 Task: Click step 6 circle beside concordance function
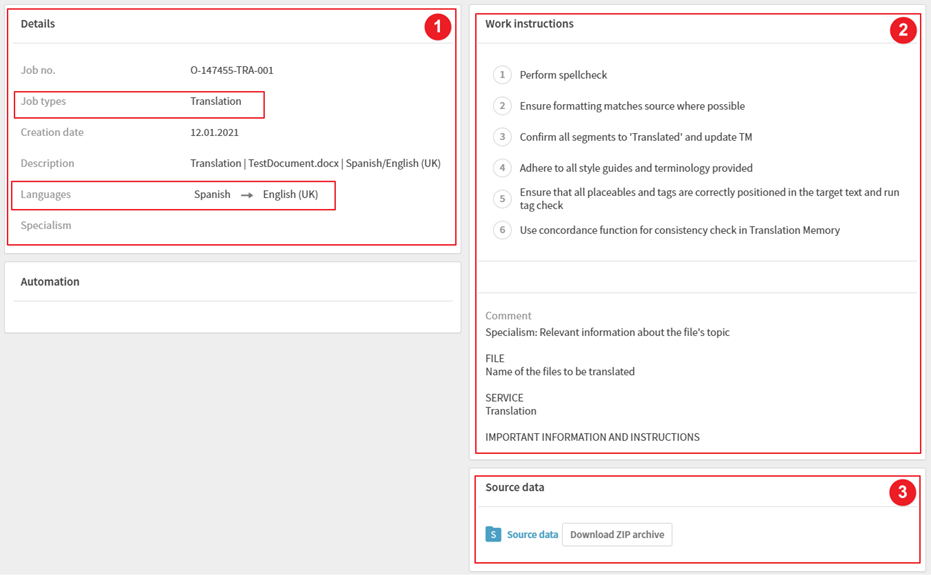coord(502,230)
